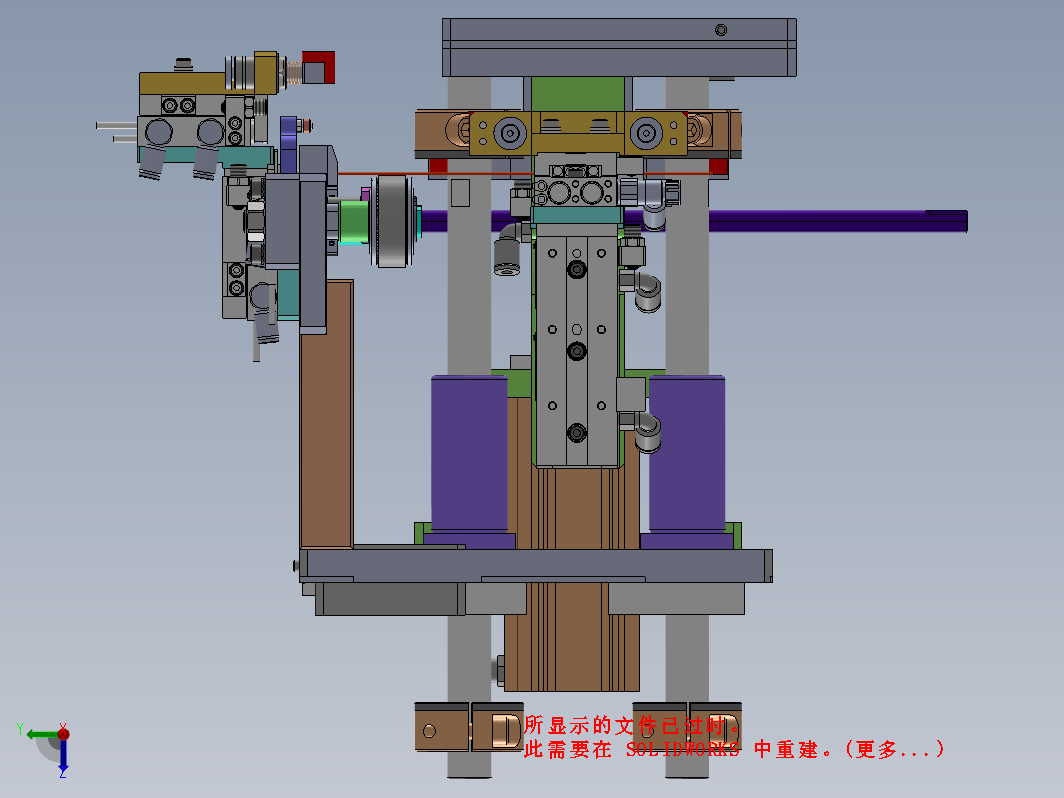Click the red warning text 所显示的文件已过时

coord(630,725)
